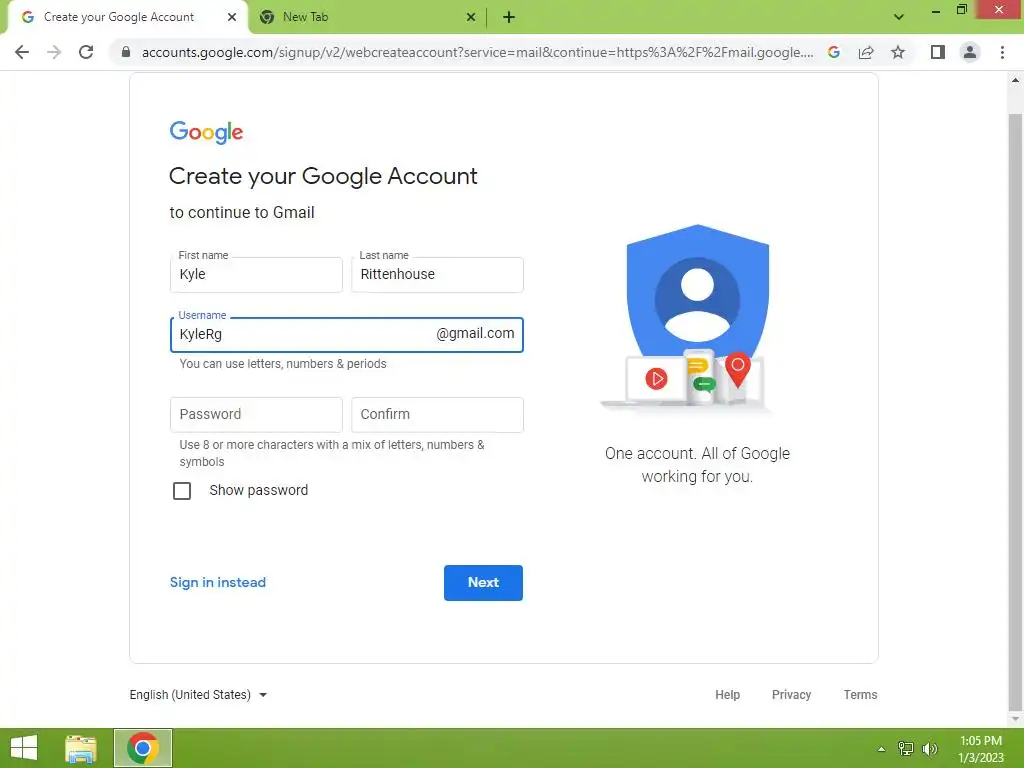1024x768 pixels.
Task: Switch to the New Tab tab
Action: tap(368, 18)
